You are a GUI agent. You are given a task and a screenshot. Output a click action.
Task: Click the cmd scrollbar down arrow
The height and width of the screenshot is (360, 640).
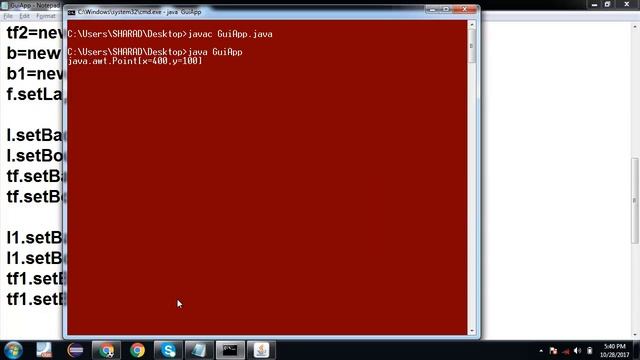(x=472, y=331)
